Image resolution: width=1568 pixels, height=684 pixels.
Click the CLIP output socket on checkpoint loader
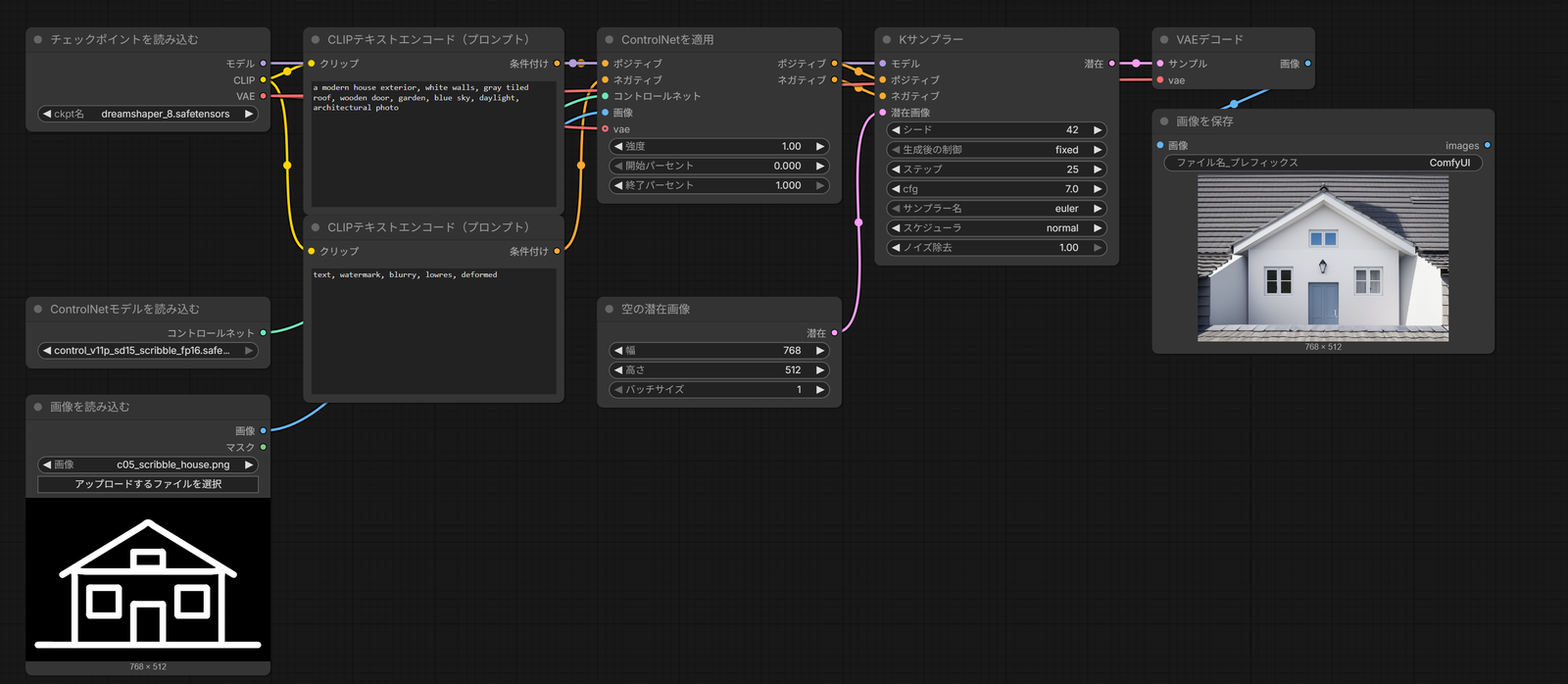click(x=264, y=80)
